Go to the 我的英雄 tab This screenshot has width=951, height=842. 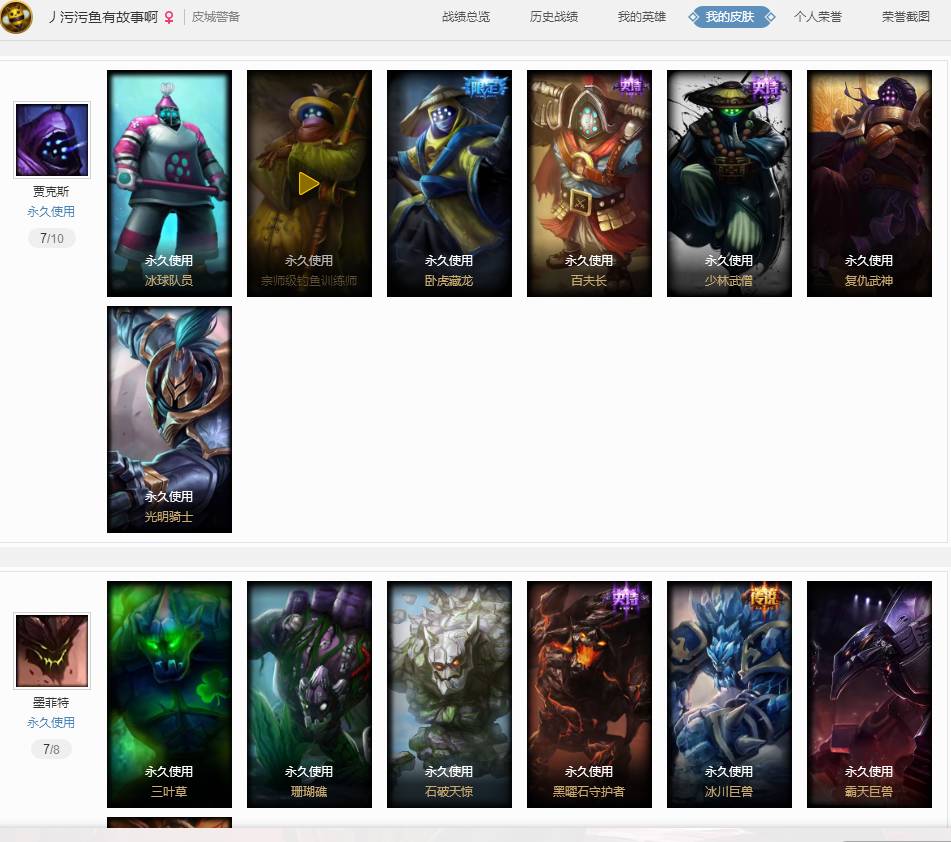pyautogui.click(x=642, y=17)
